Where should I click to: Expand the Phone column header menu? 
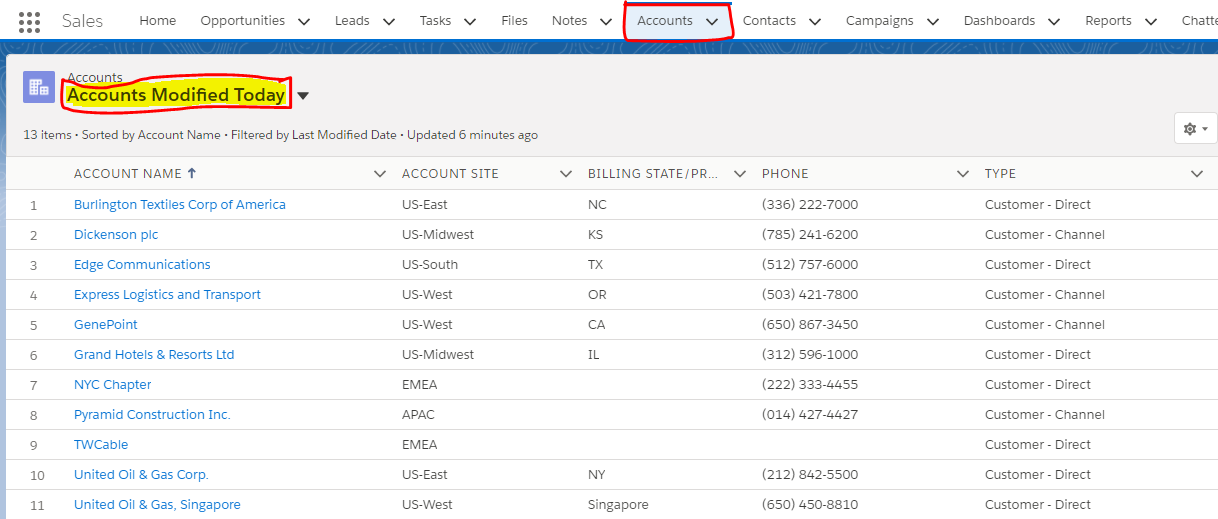(963, 174)
